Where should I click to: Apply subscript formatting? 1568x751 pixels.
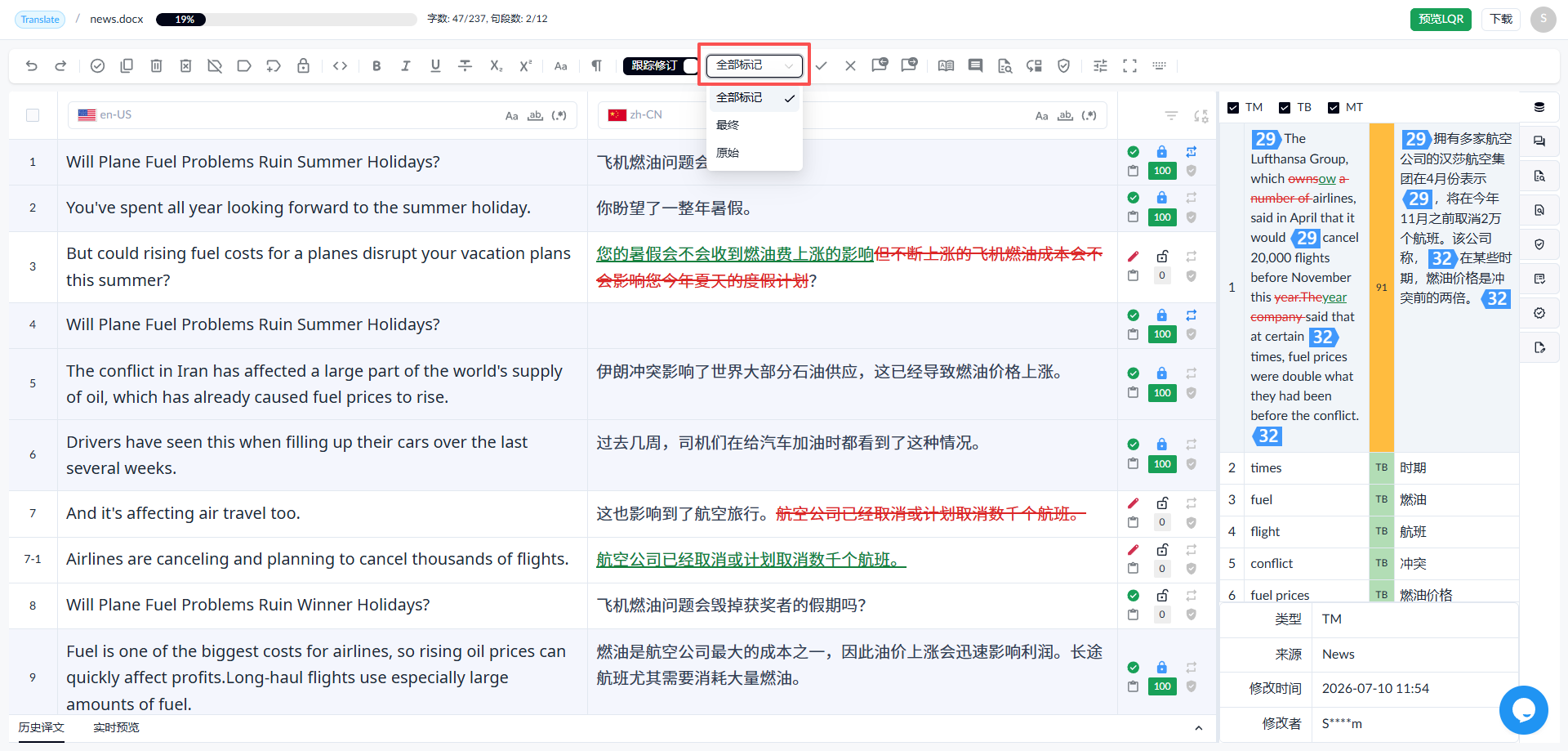click(496, 66)
